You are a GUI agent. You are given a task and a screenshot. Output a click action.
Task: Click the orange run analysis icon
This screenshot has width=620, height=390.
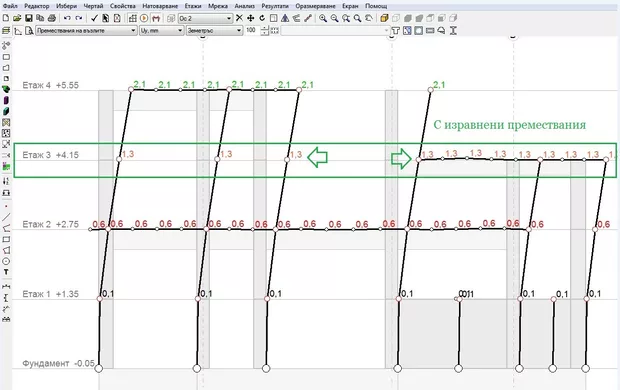tap(144, 18)
